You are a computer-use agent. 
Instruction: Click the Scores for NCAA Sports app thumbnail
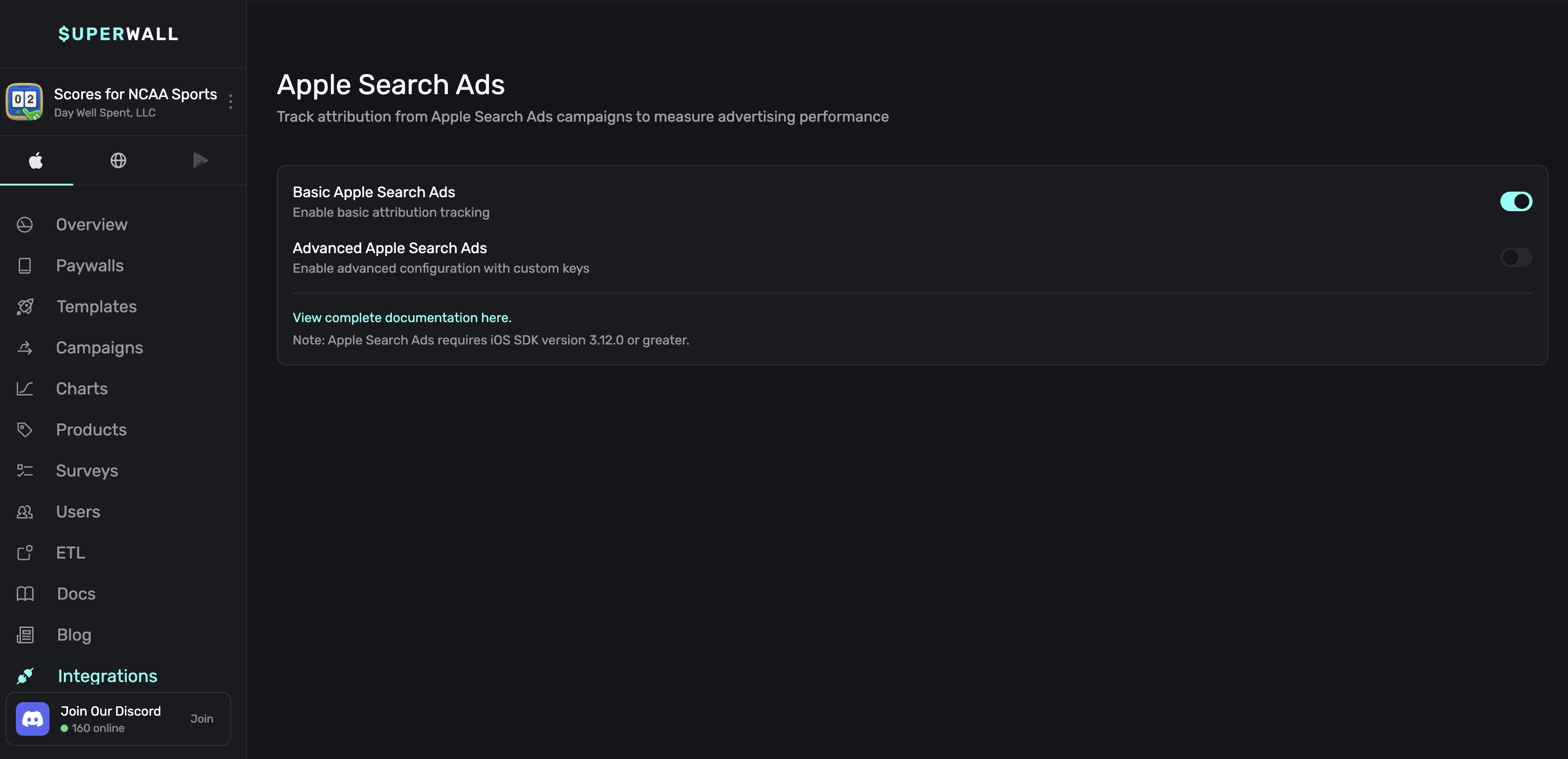point(24,102)
